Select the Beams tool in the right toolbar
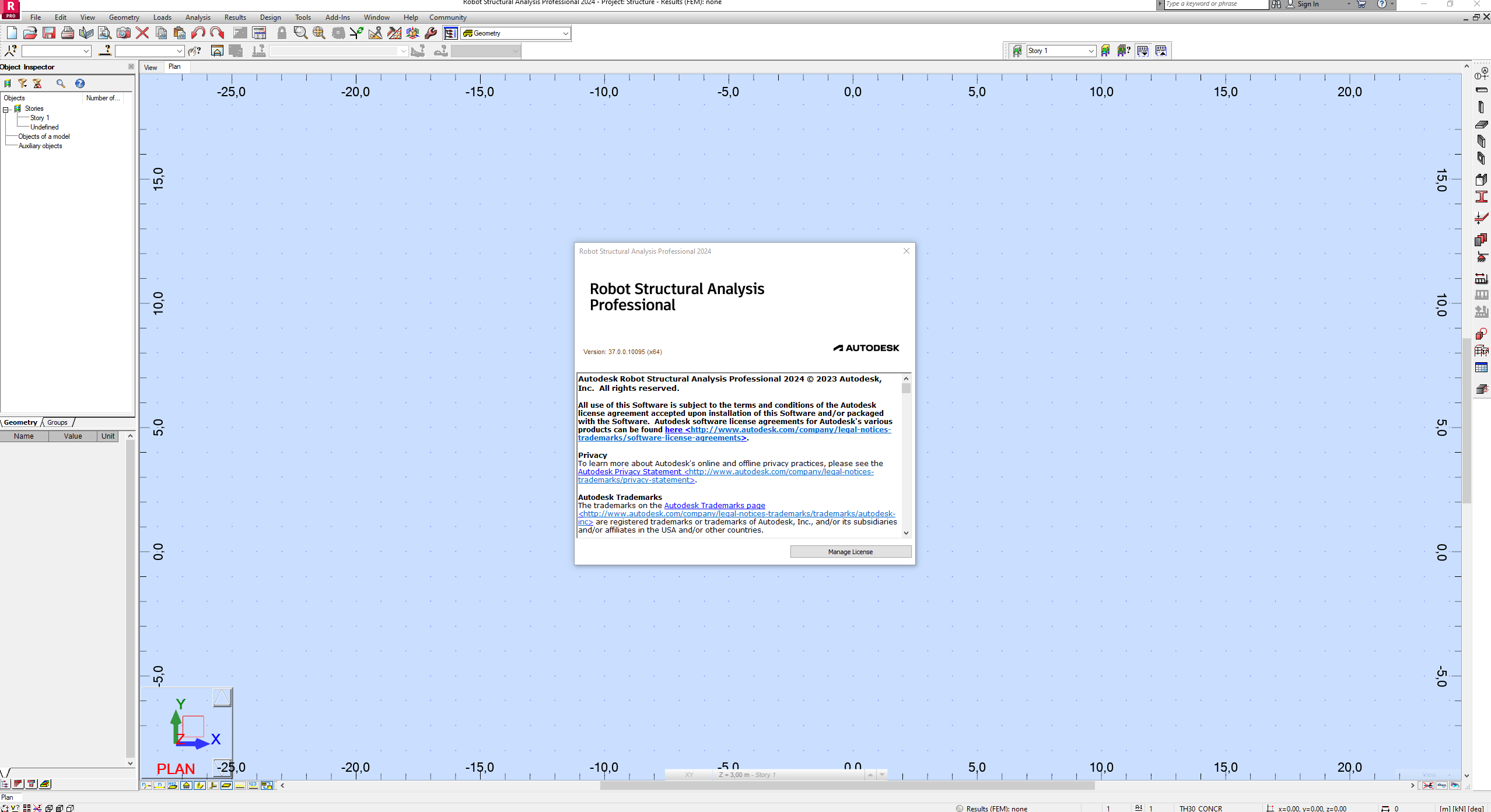1491x812 pixels. 1481,90
